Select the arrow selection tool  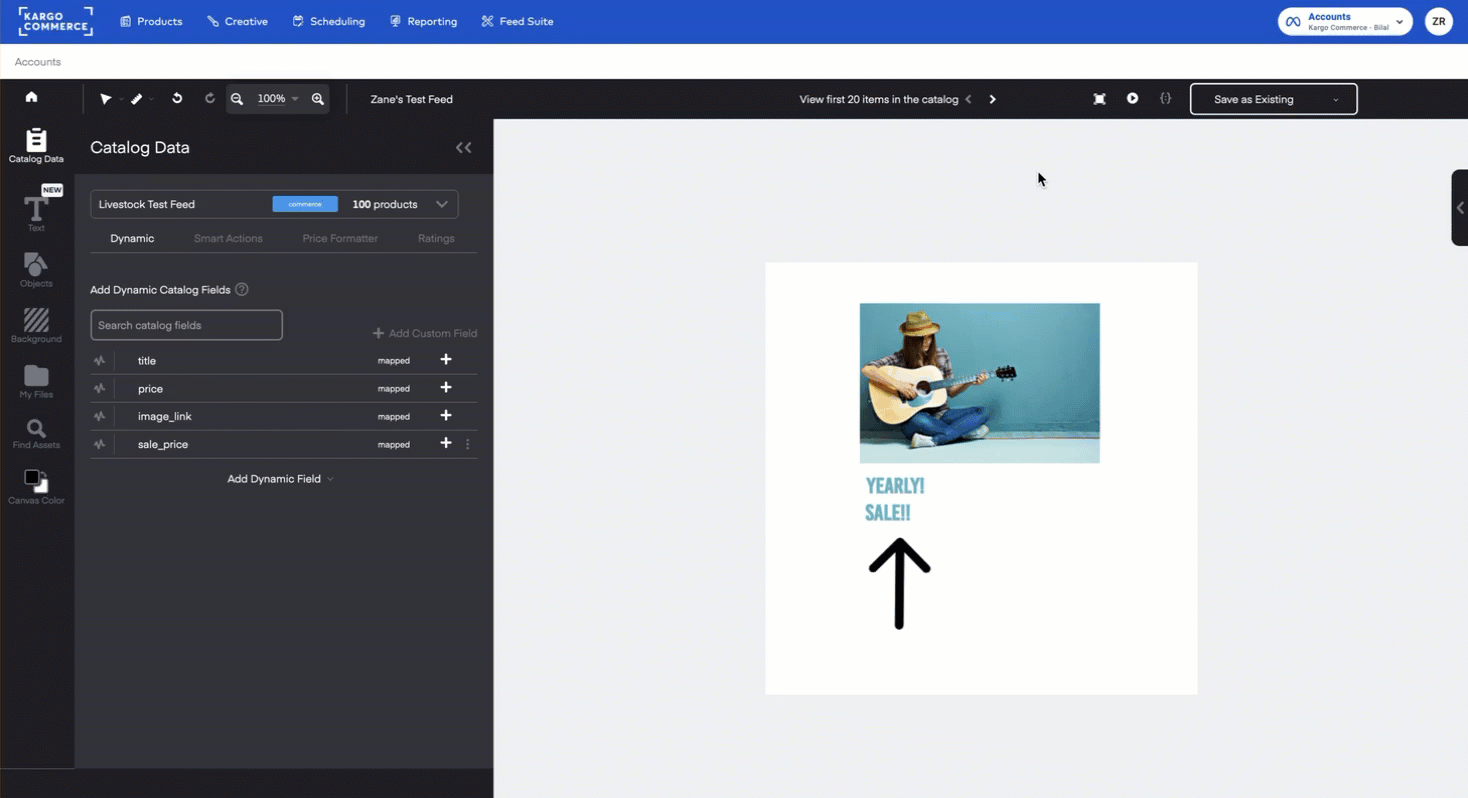[107, 98]
